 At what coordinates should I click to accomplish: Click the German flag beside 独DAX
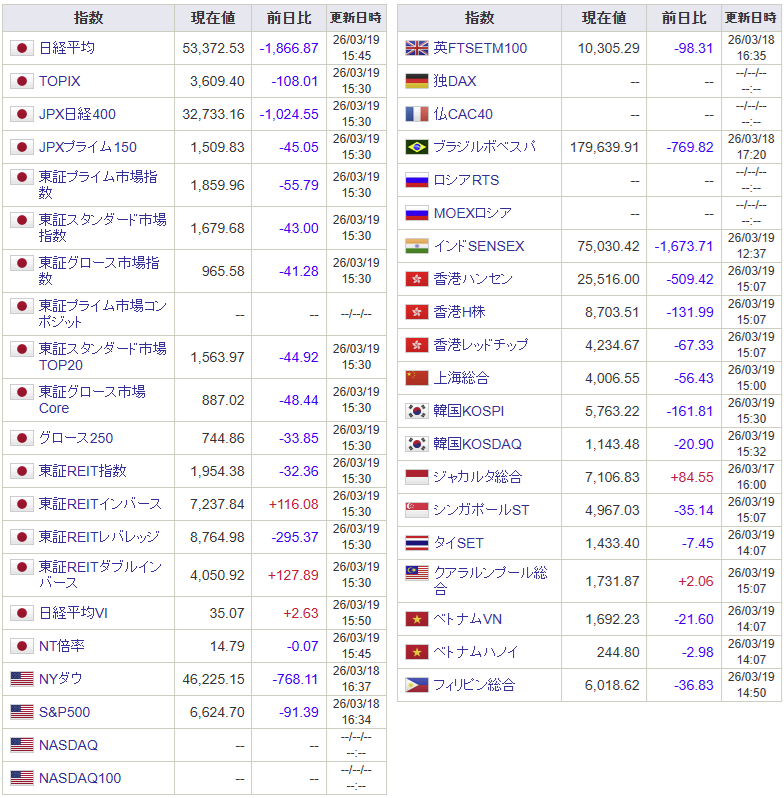pos(417,81)
